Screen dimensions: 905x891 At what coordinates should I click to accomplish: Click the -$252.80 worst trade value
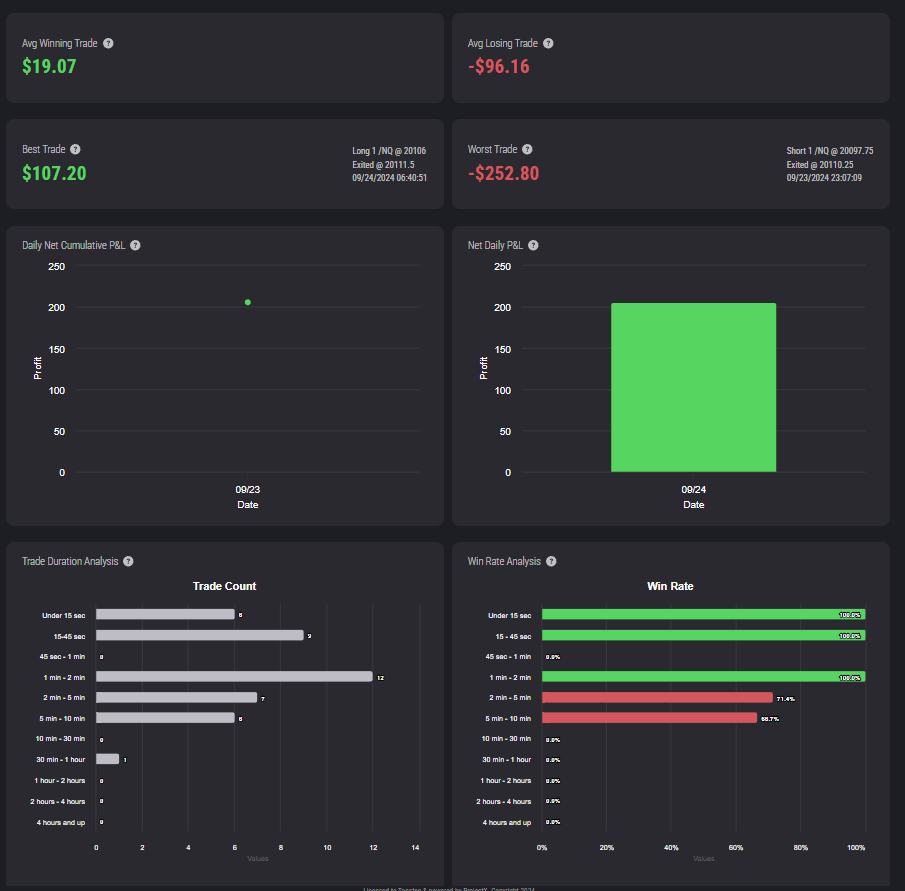[x=503, y=173]
